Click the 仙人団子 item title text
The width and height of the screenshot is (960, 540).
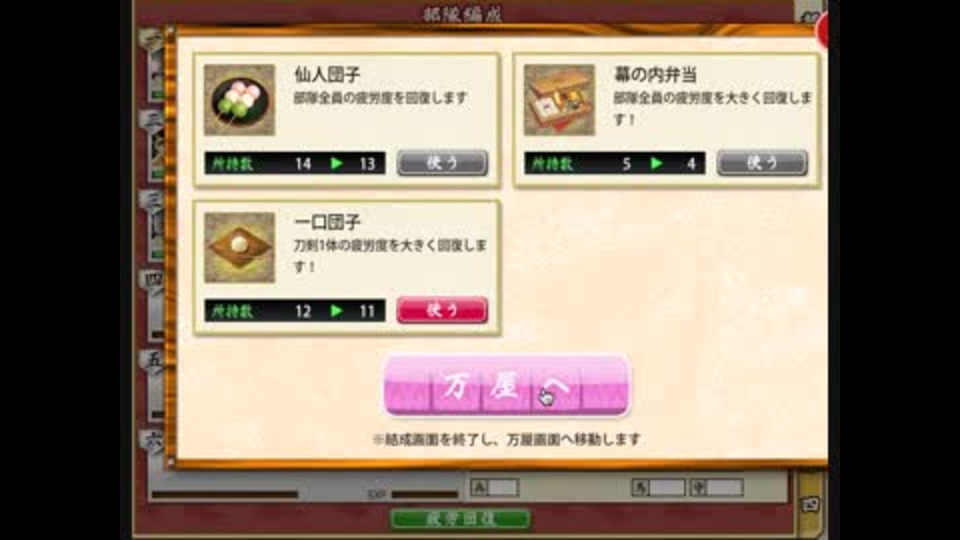pyautogui.click(x=327, y=75)
